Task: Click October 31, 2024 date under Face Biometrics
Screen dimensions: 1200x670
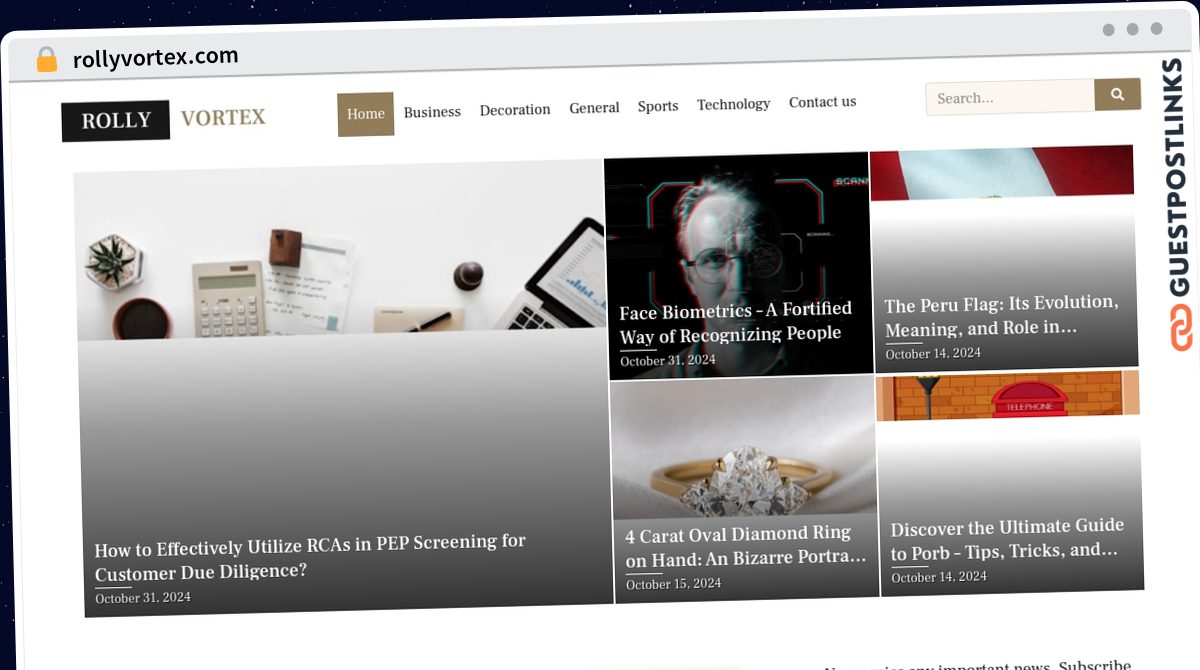Action: pyautogui.click(x=668, y=361)
